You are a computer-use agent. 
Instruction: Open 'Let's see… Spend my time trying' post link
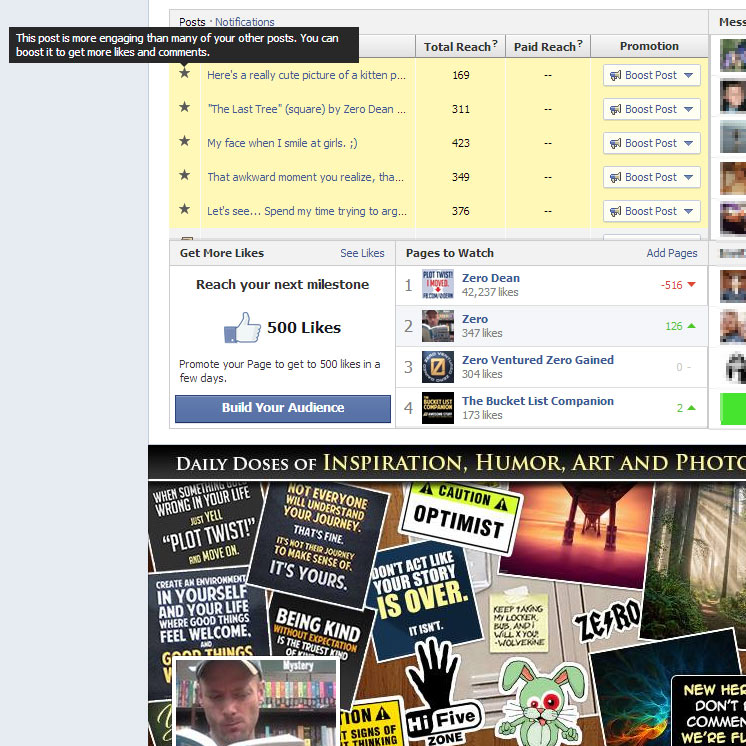pos(307,211)
